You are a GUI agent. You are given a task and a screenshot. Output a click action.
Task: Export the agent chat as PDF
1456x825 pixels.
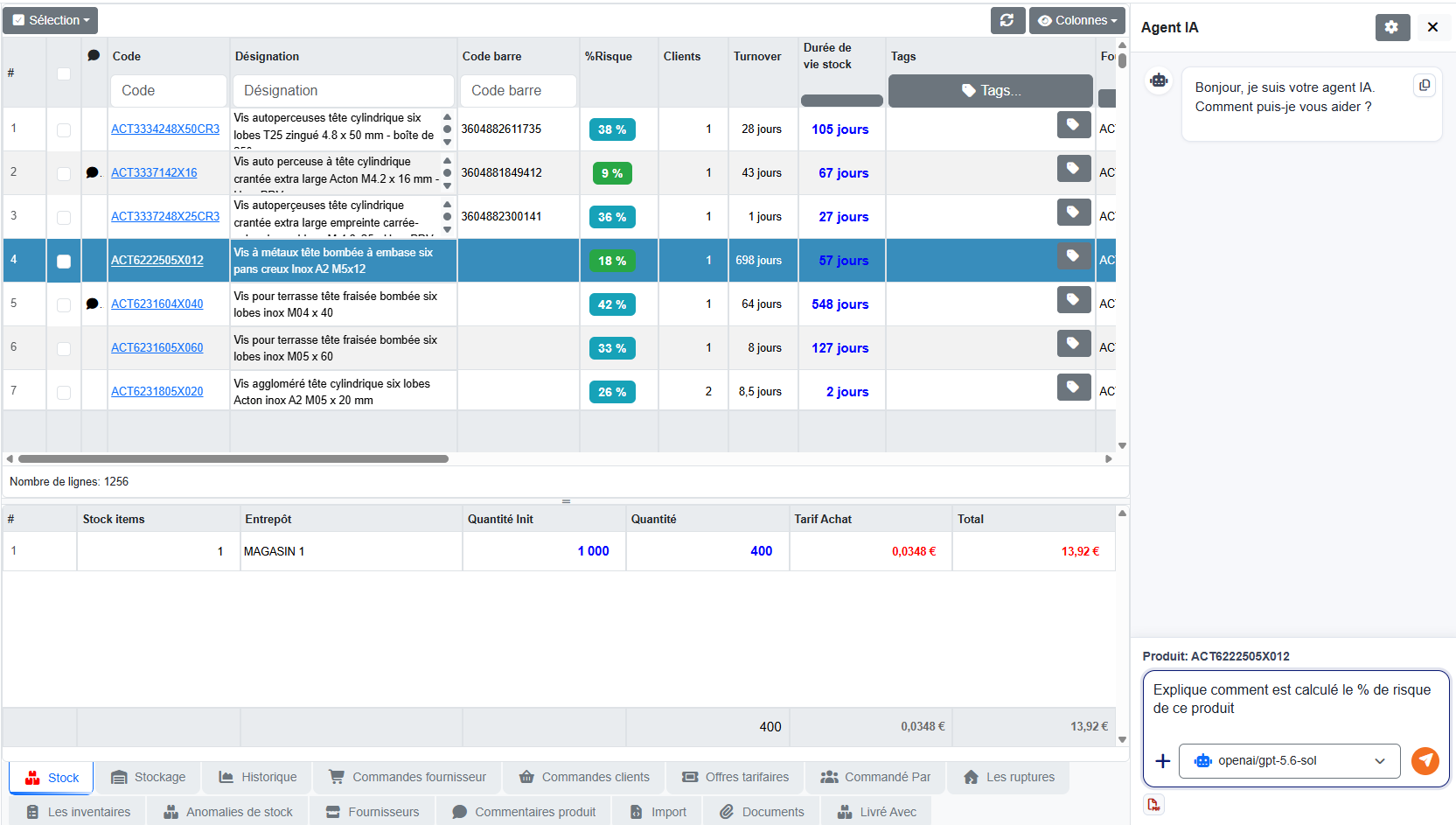click(x=1154, y=804)
